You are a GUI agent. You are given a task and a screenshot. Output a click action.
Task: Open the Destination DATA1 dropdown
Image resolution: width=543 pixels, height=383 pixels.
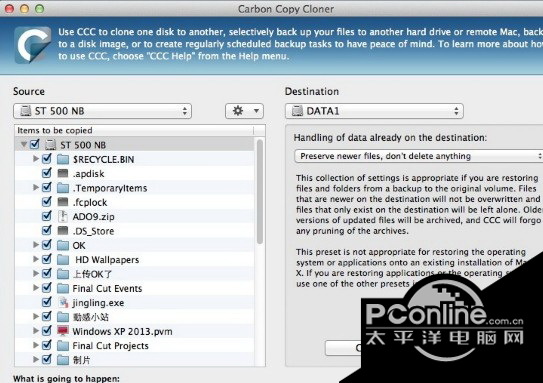coord(374,111)
